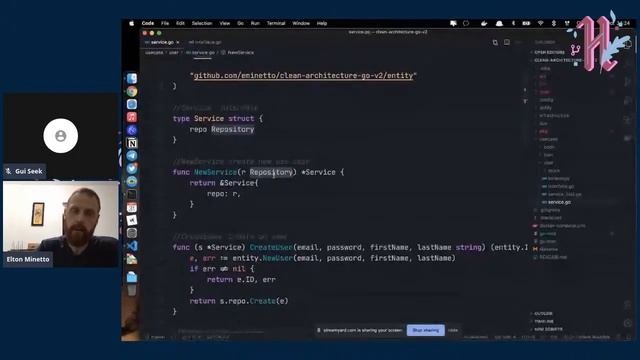Screen dimensions: 640x360
Task: Open the Go menu
Action: click(x=240, y=23)
